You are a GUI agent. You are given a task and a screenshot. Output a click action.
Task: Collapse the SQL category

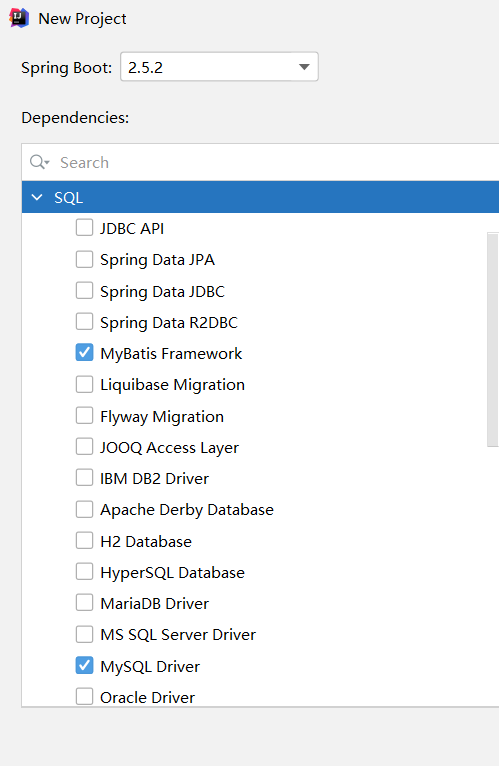37,197
